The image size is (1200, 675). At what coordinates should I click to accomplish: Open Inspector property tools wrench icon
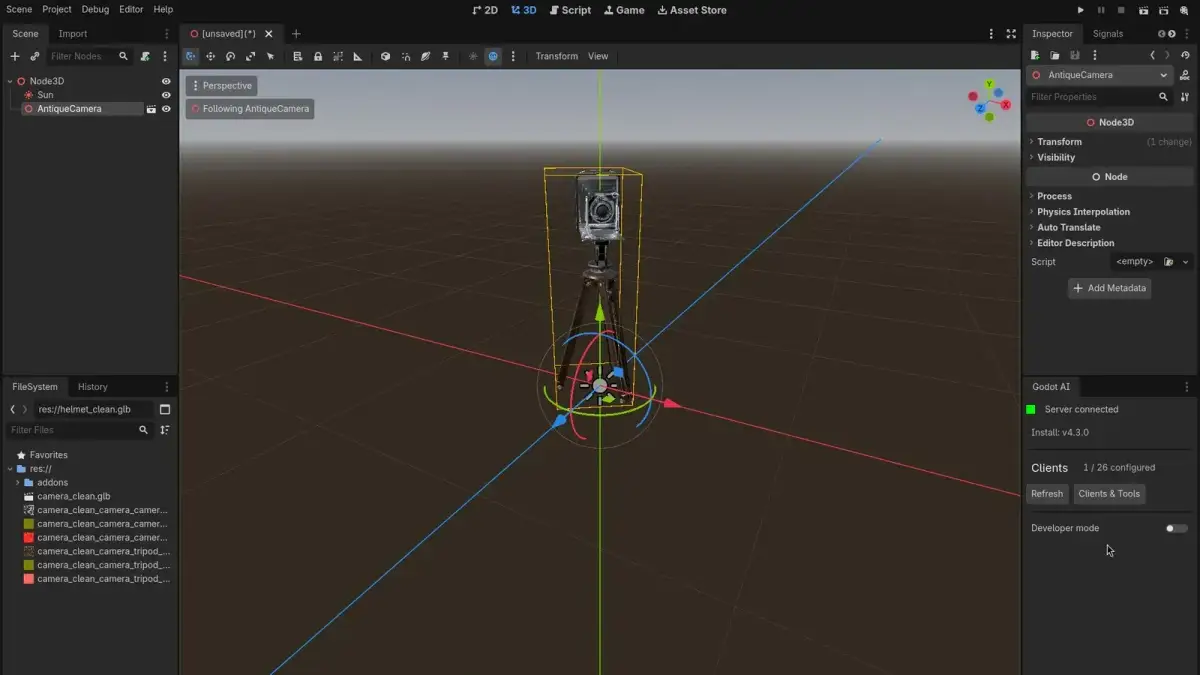pos(1185,97)
